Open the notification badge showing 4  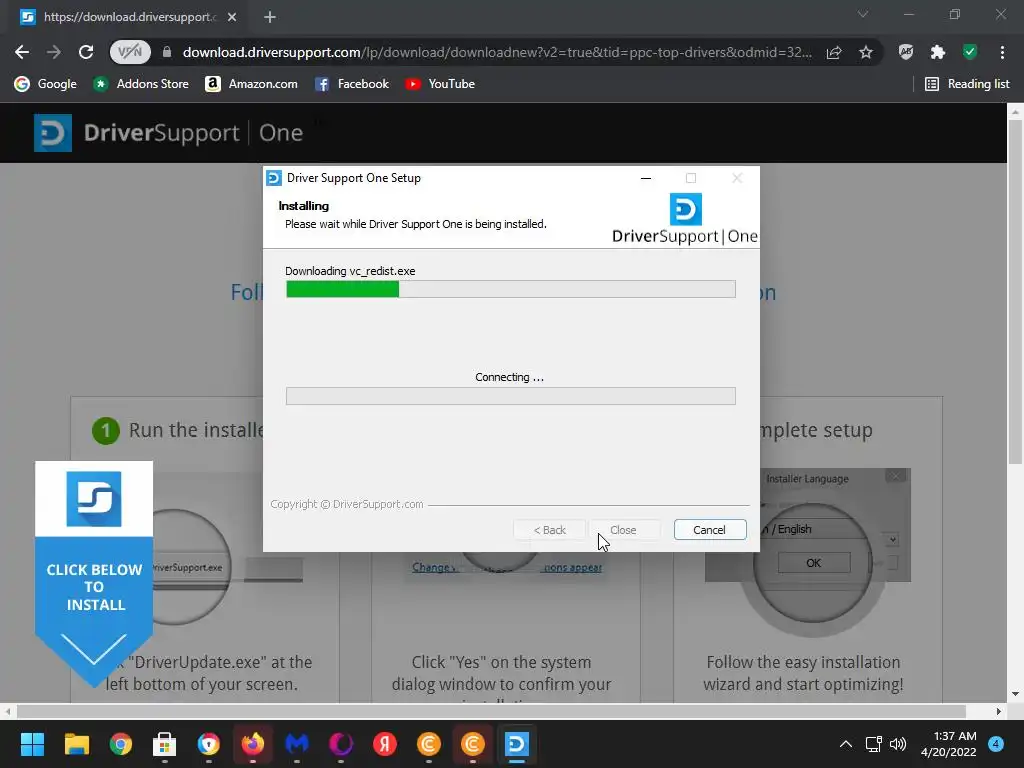(996, 744)
